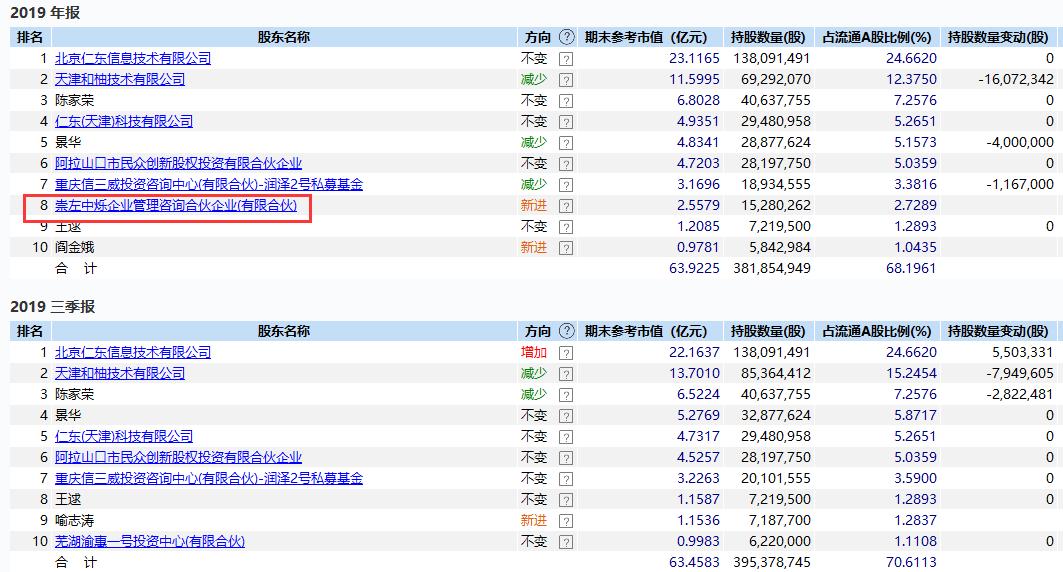Click the help icon in 2019 年报 方向 header
This screenshot has height=572, width=1063.
coord(567,37)
